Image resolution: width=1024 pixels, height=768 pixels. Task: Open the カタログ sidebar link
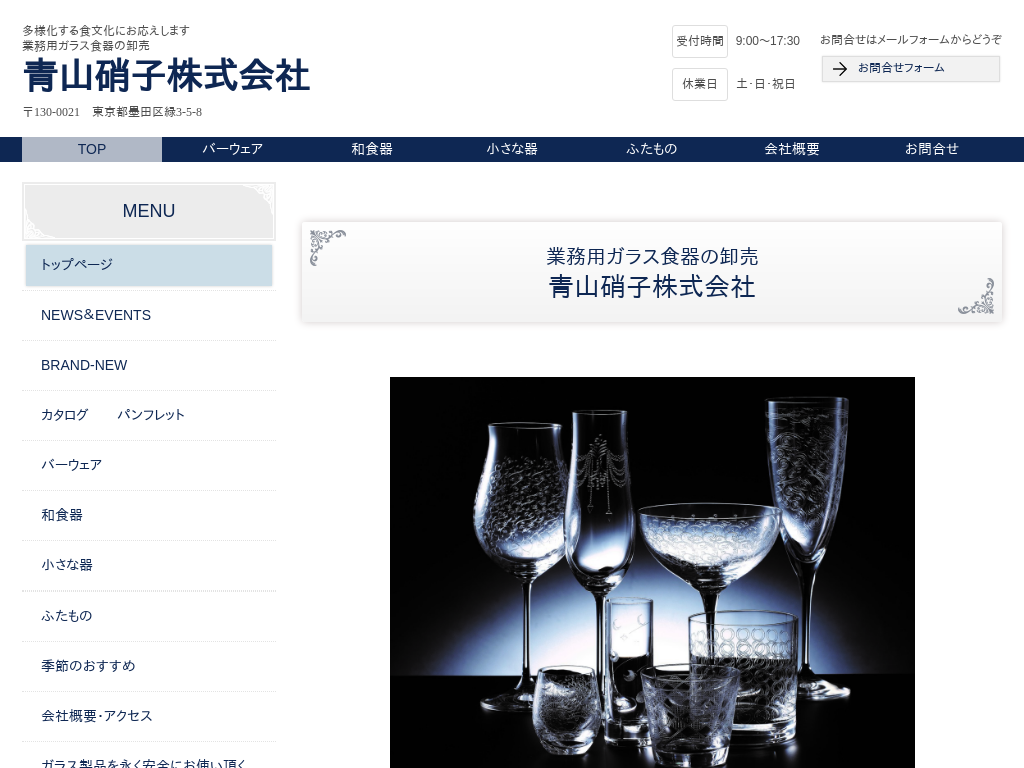click(x=64, y=415)
